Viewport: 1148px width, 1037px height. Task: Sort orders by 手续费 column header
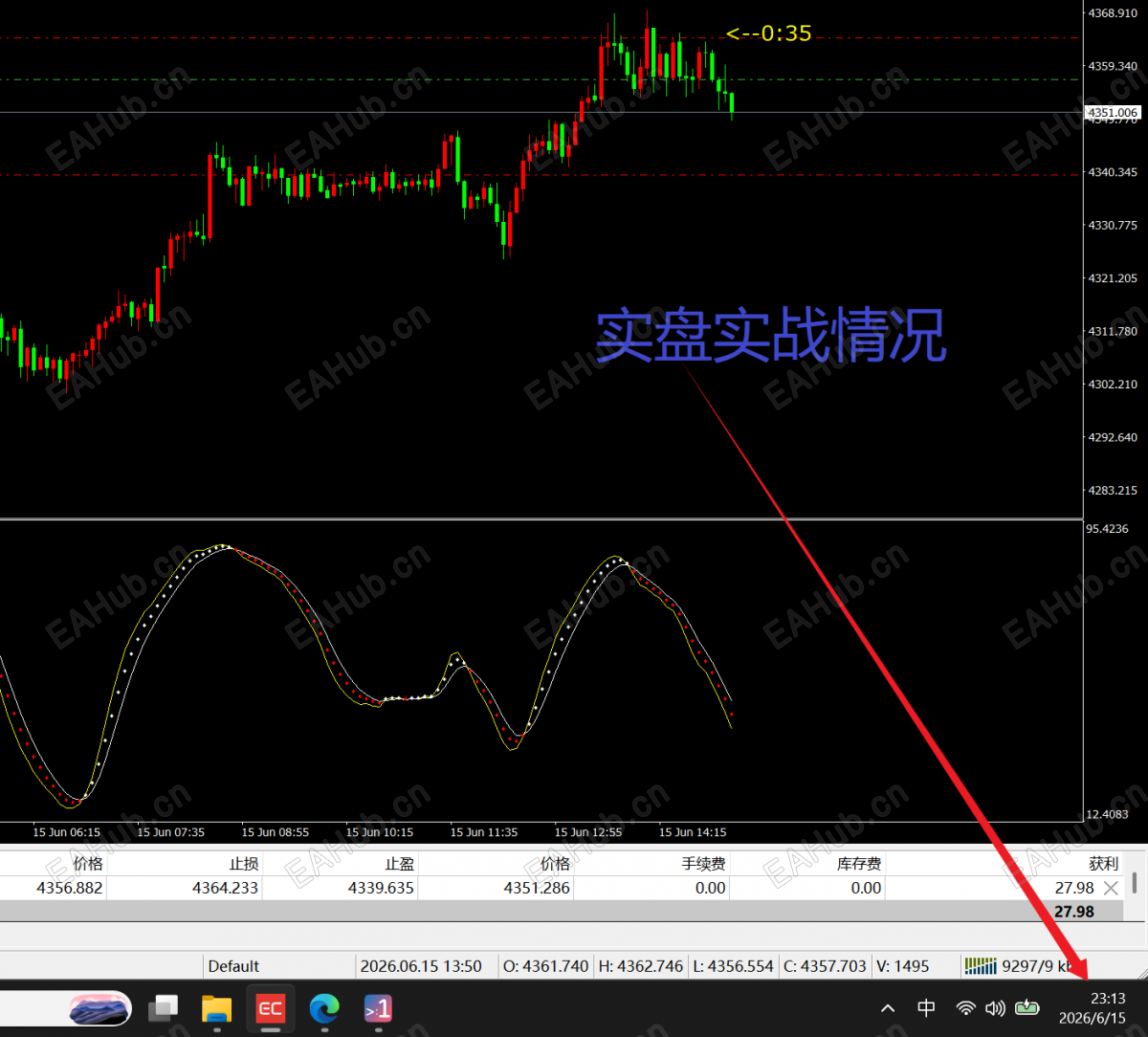point(703,863)
